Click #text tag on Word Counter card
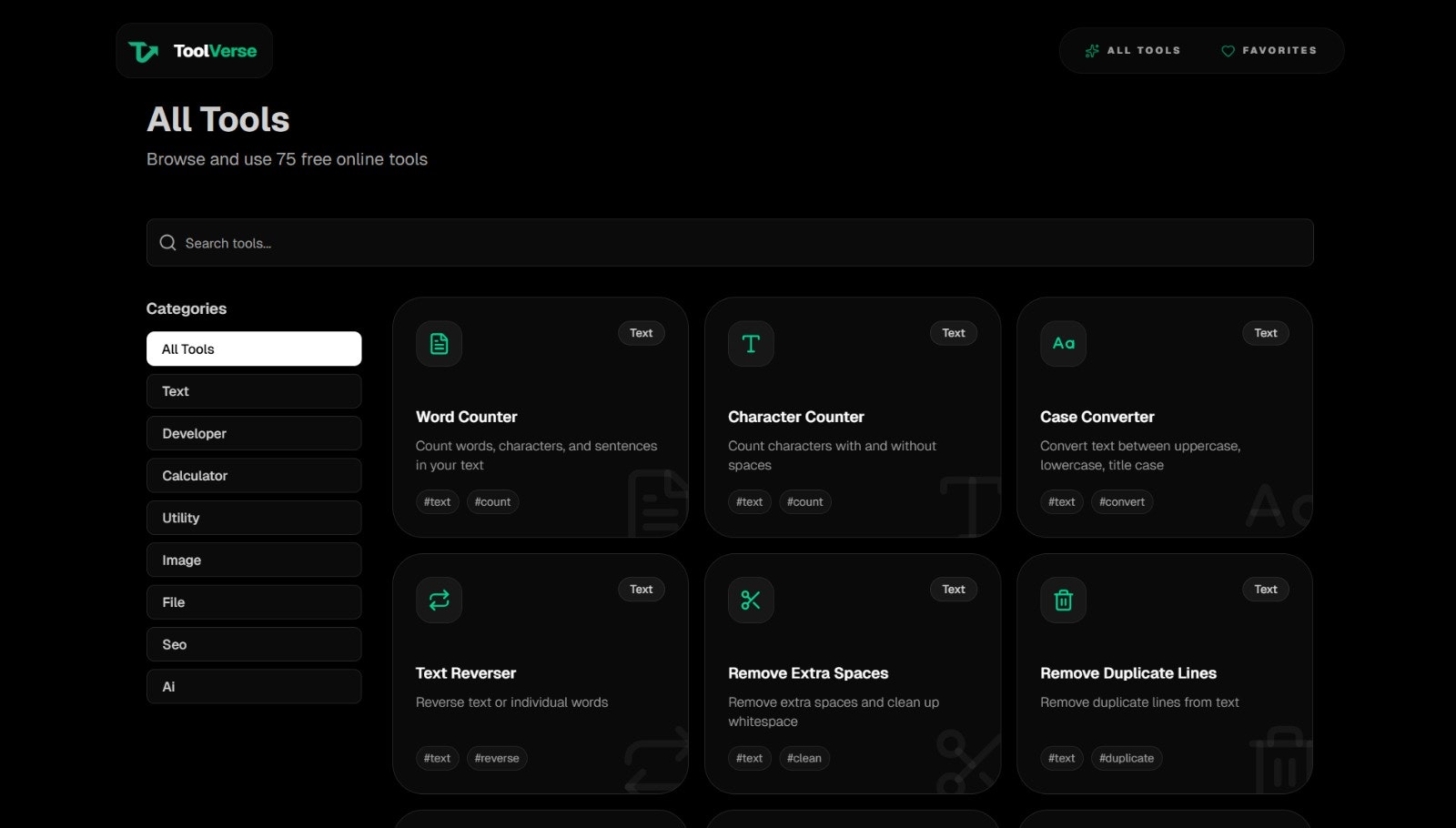The height and width of the screenshot is (828, 1456). 437,502
